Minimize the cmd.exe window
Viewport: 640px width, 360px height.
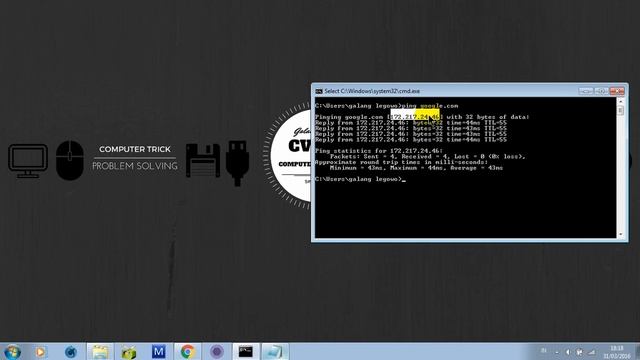(x=586, y=91)
